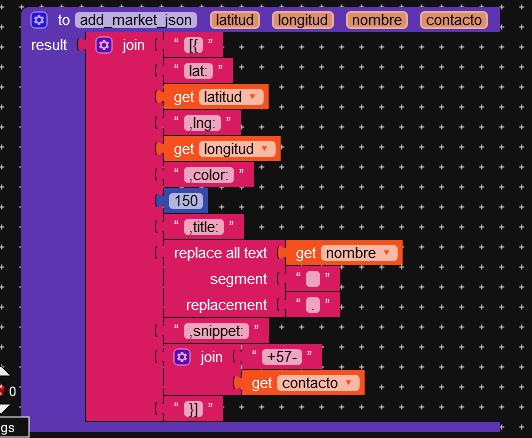Screen dimensions: 532x438
Task: Click the ",snippet:" text field
Action: [x=216, y=331]
